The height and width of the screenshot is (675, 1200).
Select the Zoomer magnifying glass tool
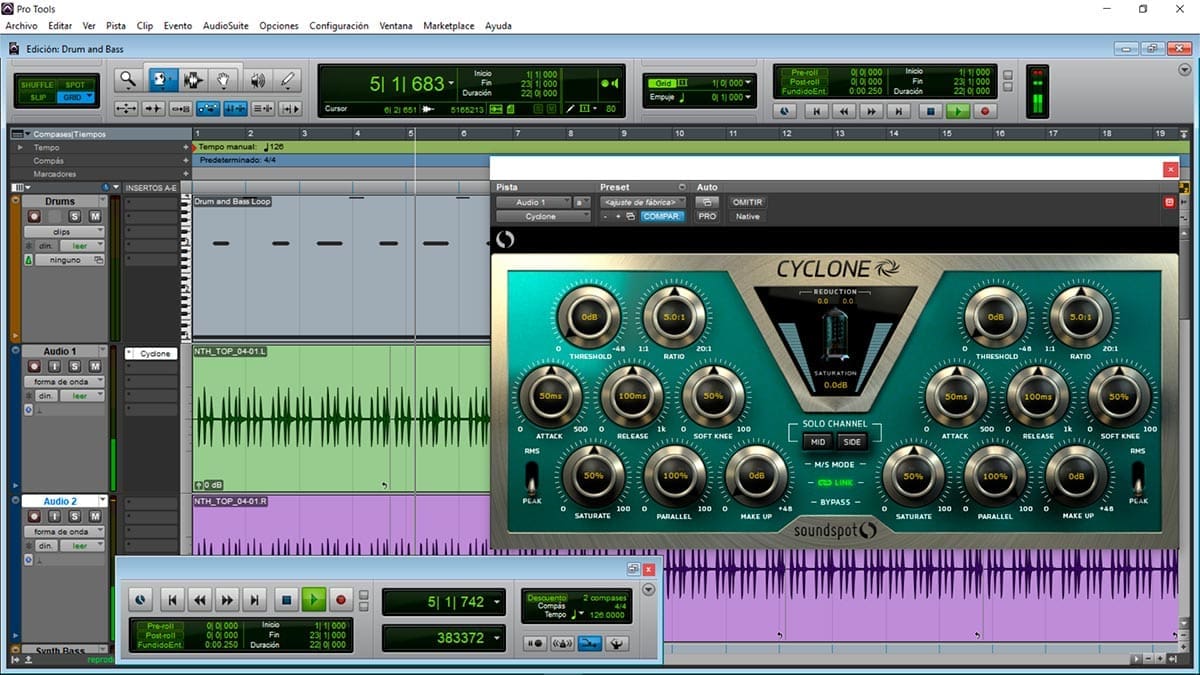[x=128, y=79]
